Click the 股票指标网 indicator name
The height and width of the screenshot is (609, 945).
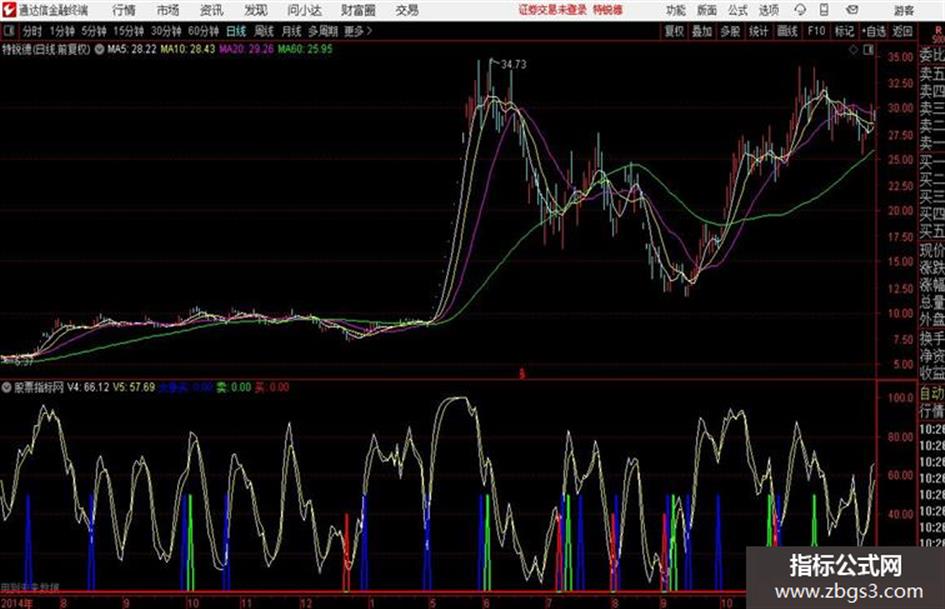coord(39,387)
